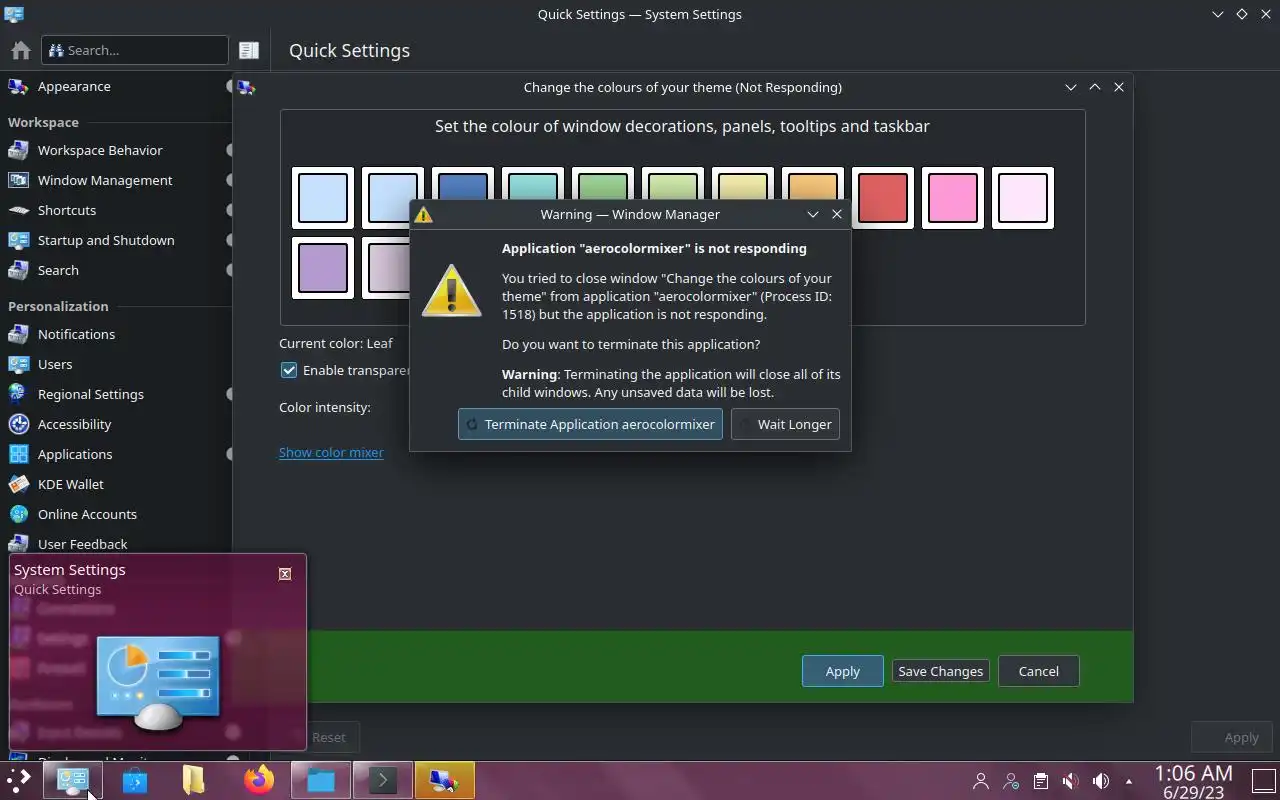This screenshot has width=1280, height=800.
Task: Open User Feedback settings
Action: coord(82,544)
